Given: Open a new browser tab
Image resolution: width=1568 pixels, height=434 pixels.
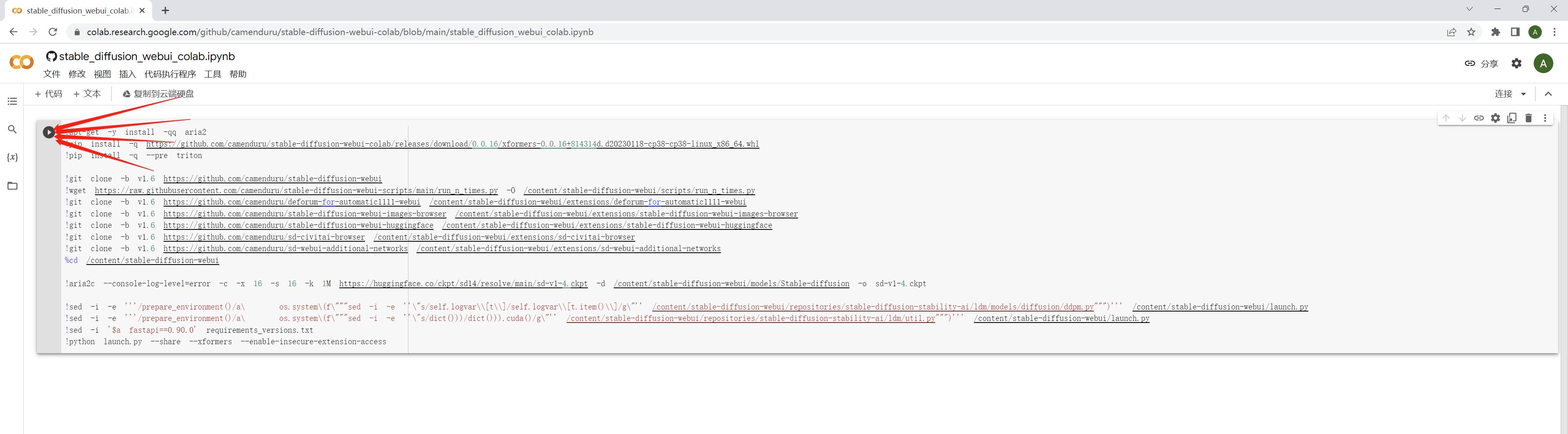Looking at the screenshot, I should click(165, 10).
